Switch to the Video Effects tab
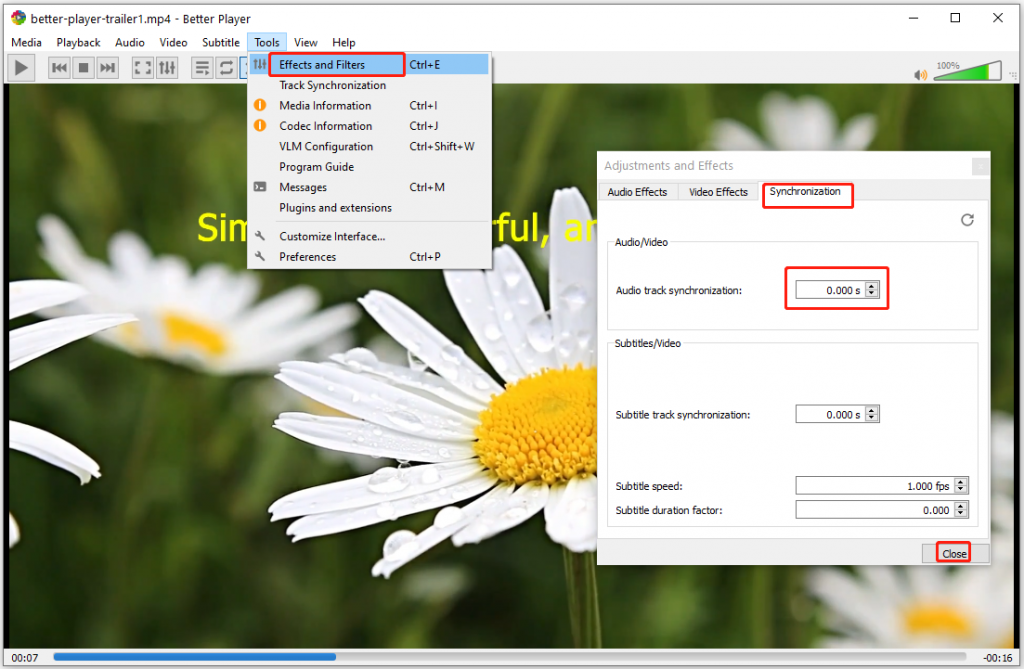1024x669 pixels. pyautogui.click(x=718, y=192)
